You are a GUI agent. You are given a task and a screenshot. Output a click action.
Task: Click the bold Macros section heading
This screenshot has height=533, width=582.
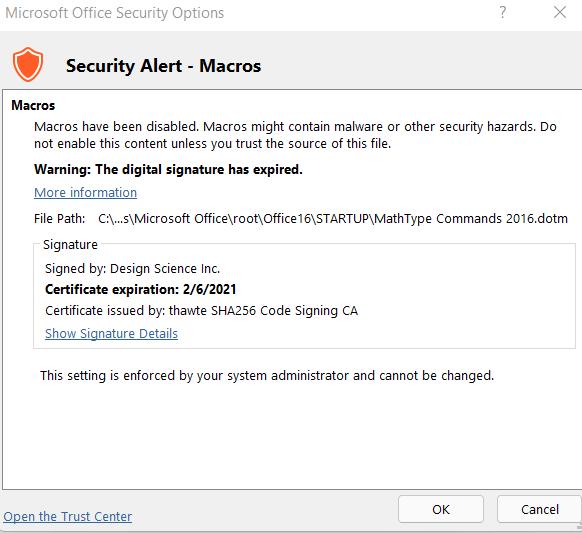pos(33,105)
